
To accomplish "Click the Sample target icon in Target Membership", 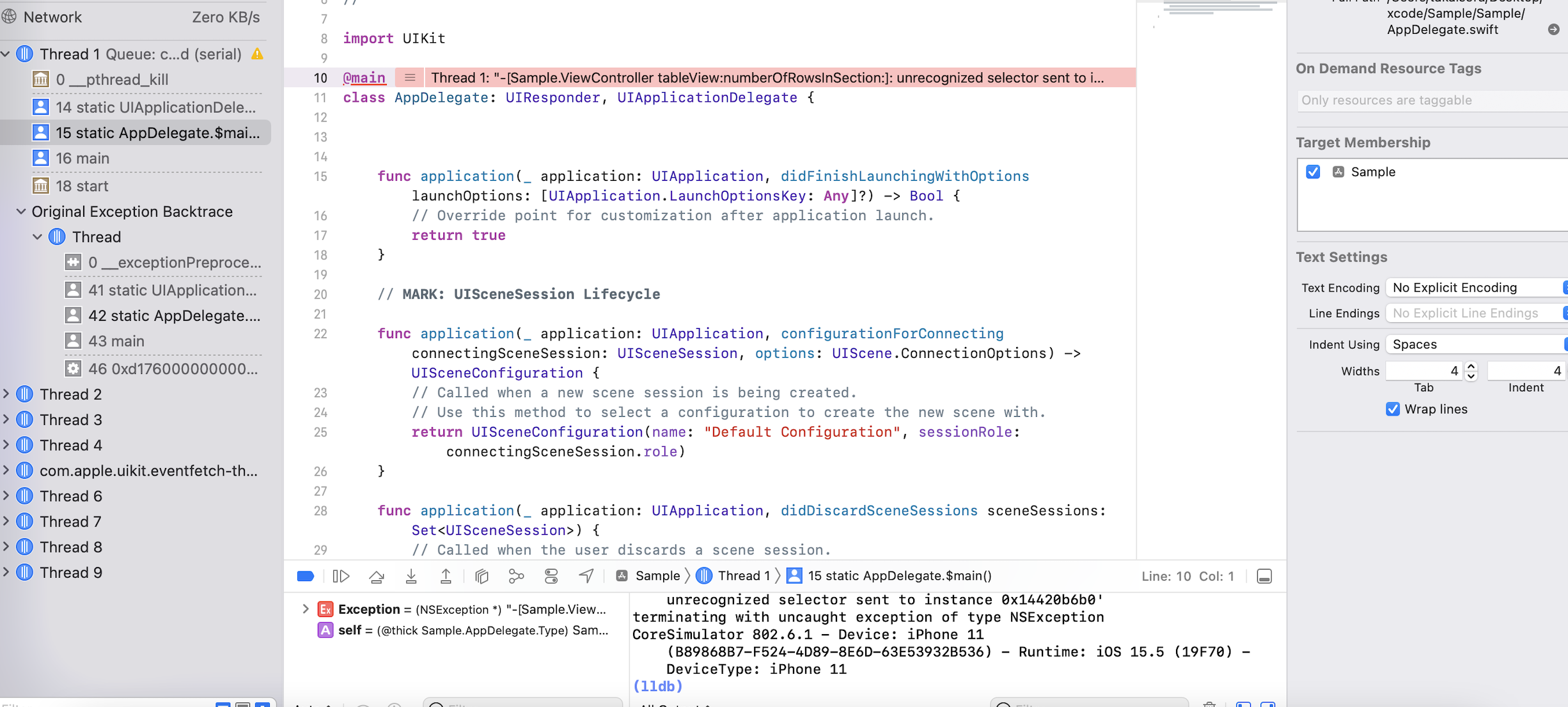I will pos(1338,172).
